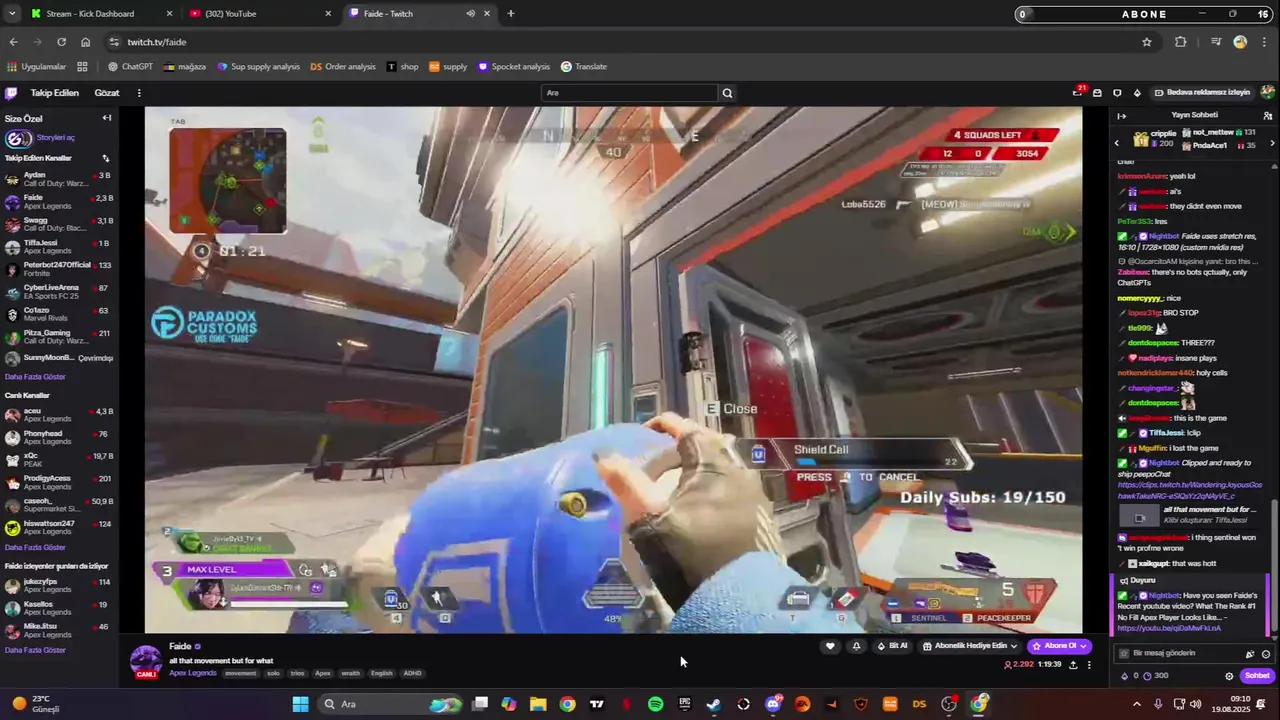Click the share icon next to 1:19:39
The image size is (1280, 720).
(x=1073, y=664)
